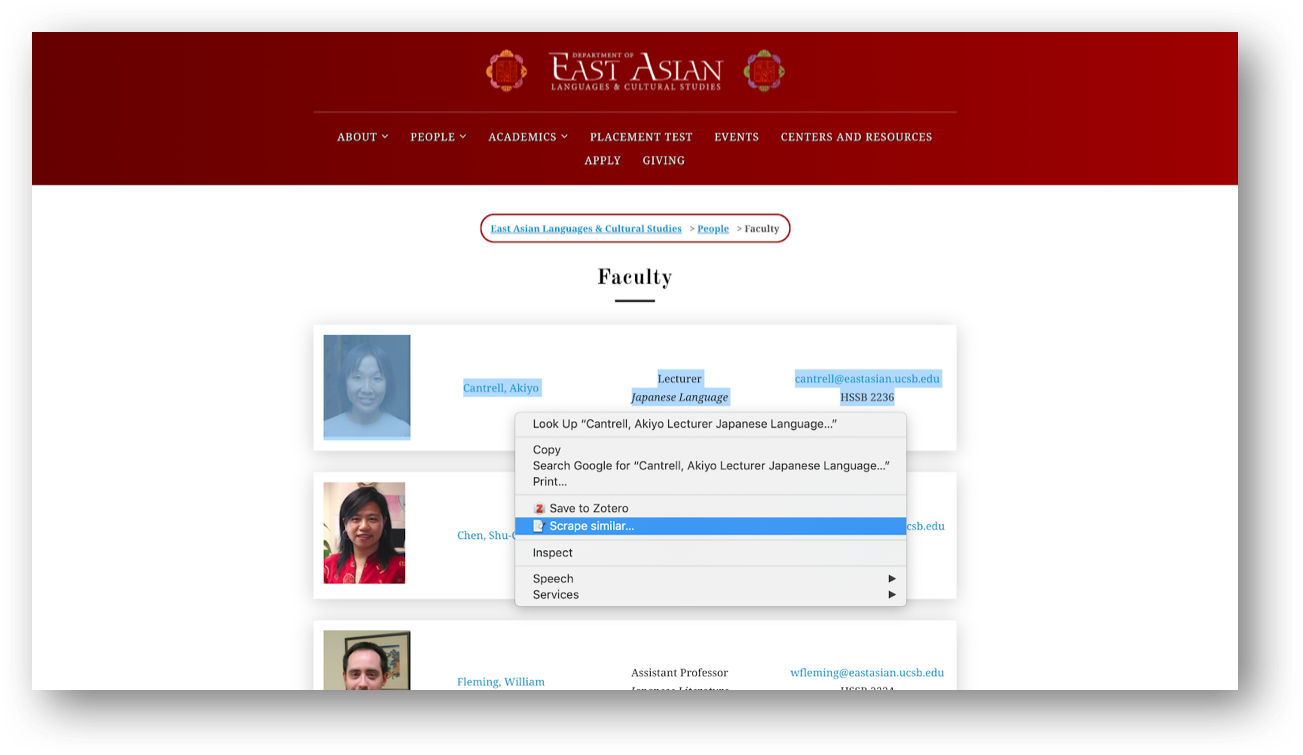Click the East Asian department logo

pos(635,71)
